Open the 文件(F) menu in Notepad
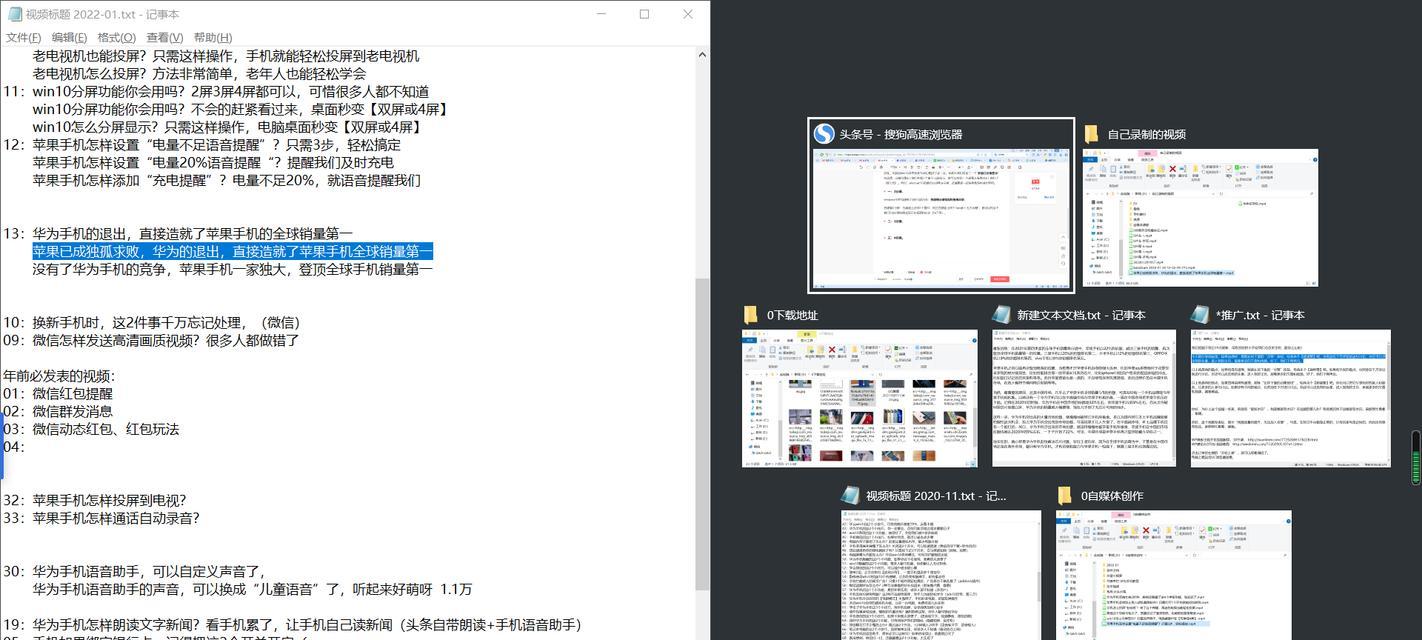This screenshot has height=640, width=1422. point(23,38)
